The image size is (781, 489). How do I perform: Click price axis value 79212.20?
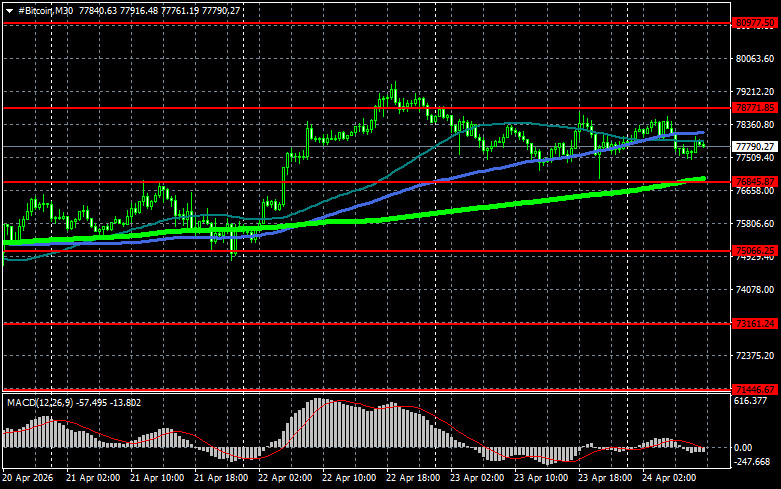(x=755, y=92)
